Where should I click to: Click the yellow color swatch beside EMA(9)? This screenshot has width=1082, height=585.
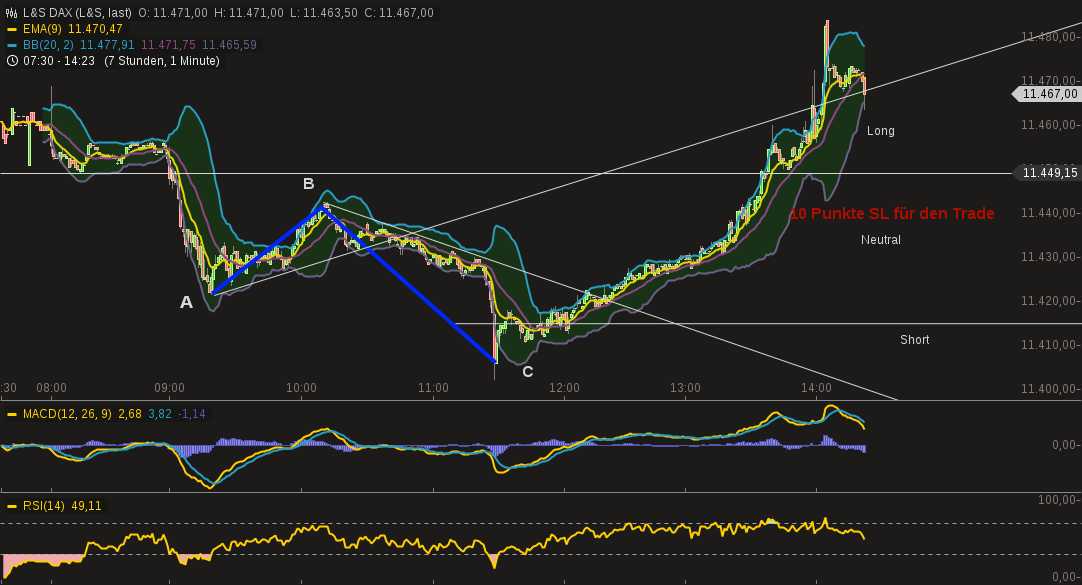(x=11, y=29)
